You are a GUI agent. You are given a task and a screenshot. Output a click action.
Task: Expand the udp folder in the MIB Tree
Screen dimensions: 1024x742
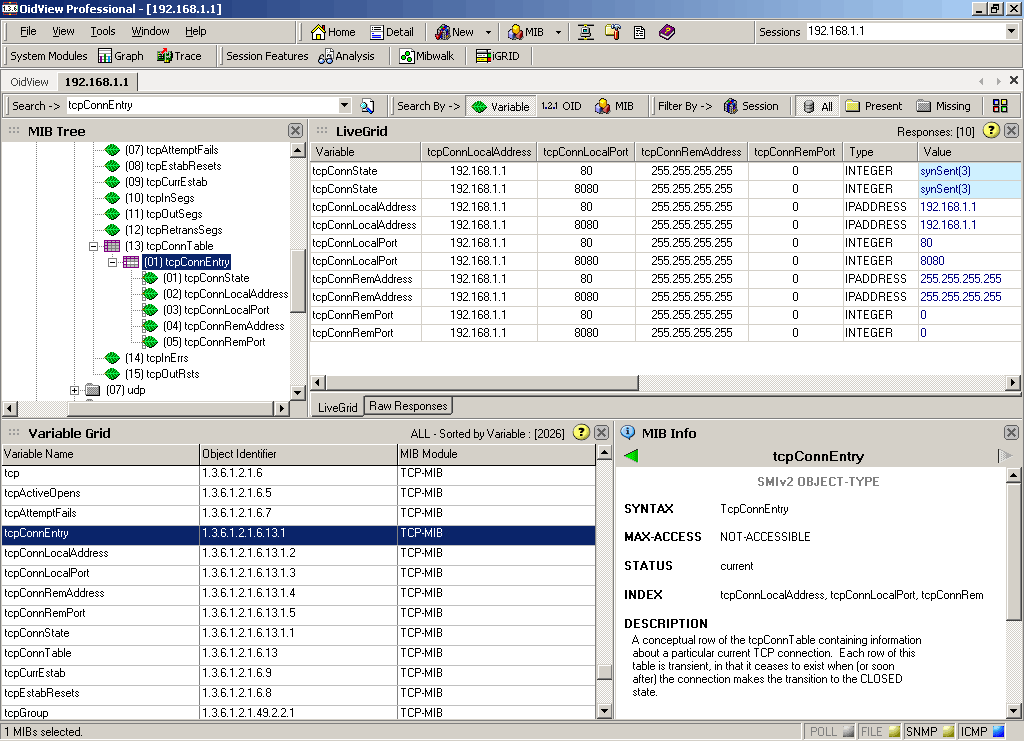coord(75,390)
